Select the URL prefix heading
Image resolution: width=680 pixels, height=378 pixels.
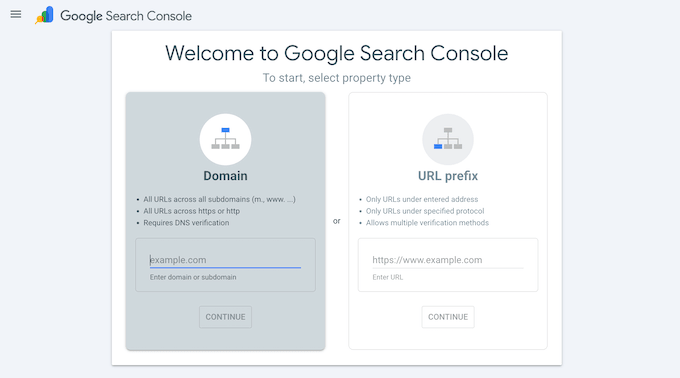448,176
